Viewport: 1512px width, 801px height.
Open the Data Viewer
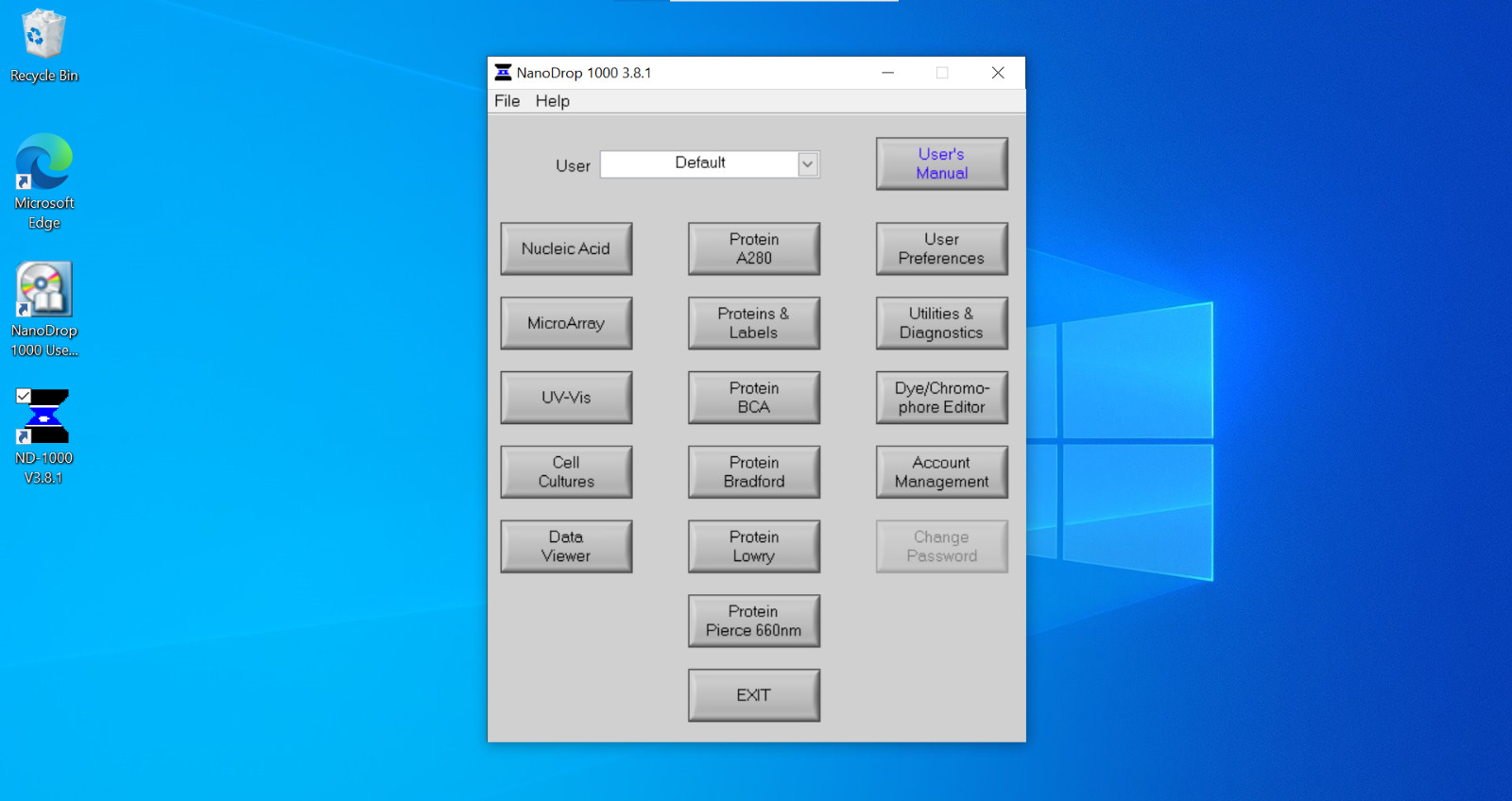pyautogui.click(x=566, y=547)
